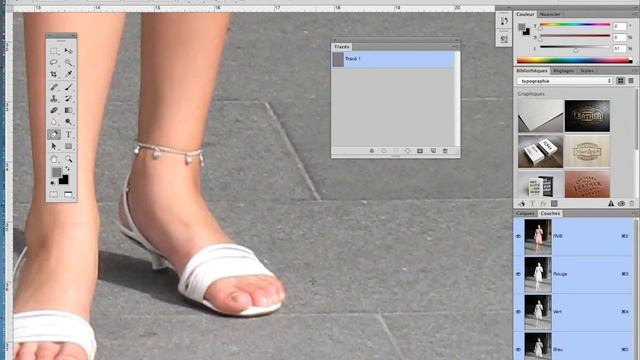Switch to the Couleur tab
Viewport: 640px width, 360px height.
[525, 14]
